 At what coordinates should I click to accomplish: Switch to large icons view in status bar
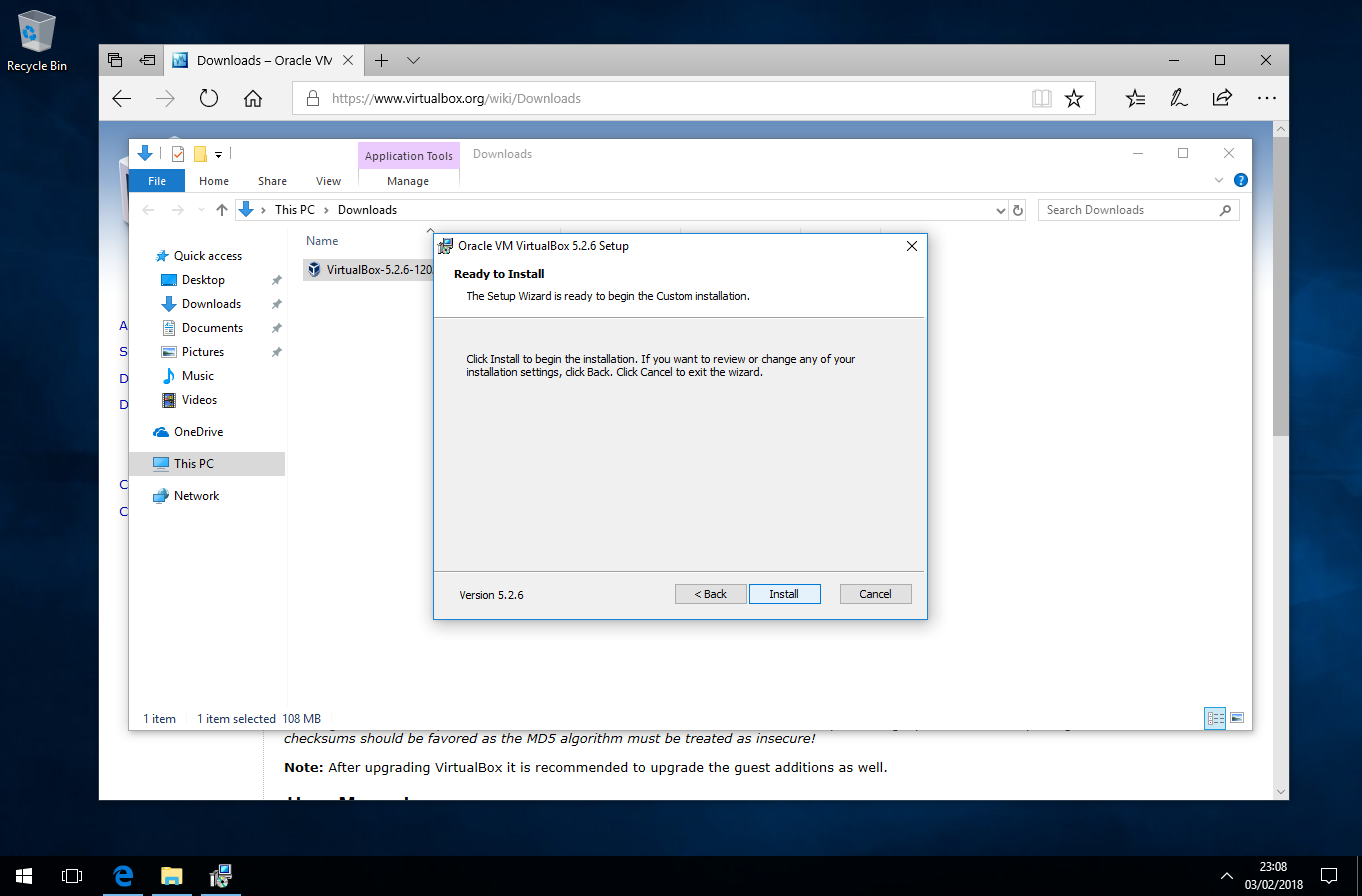coord(1237,718)
